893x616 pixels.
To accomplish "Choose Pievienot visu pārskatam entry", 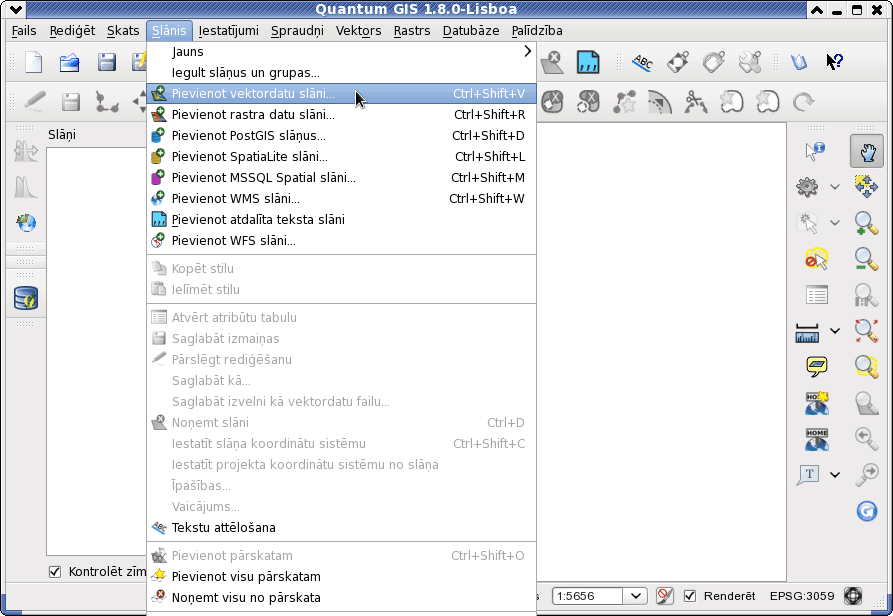I will pos(342,577).
